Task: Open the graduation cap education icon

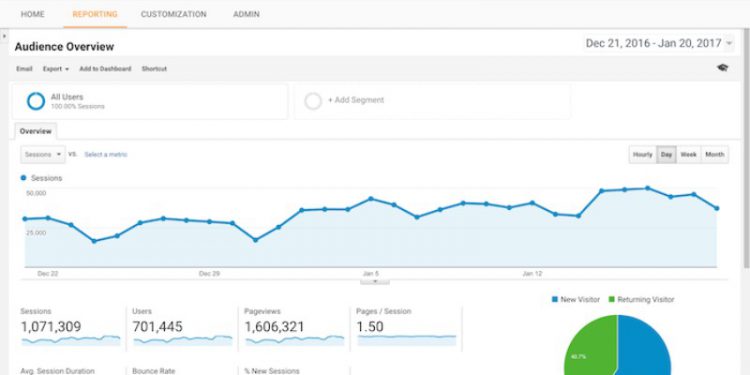Action: coord(722,68)
